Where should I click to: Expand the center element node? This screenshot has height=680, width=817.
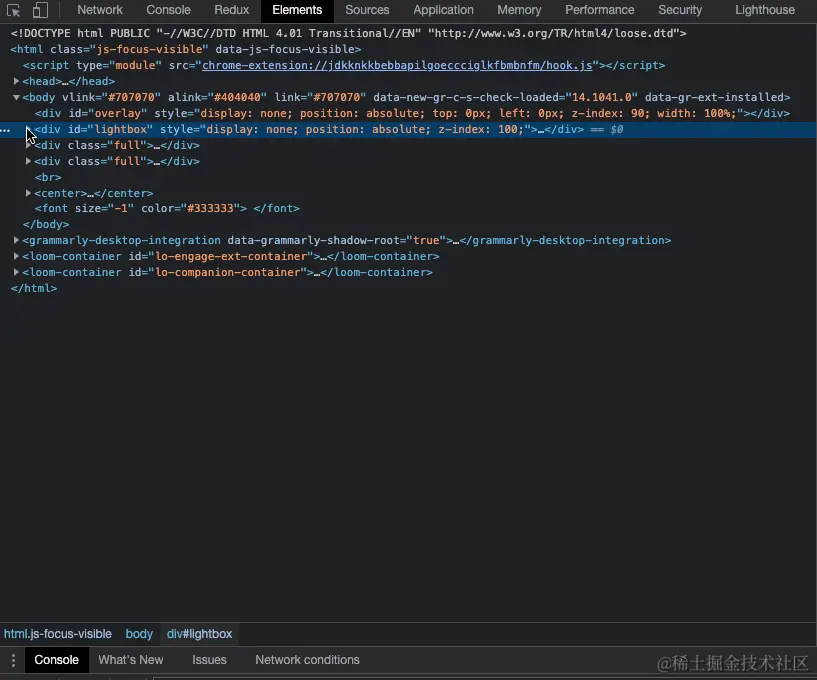[x=28, y=193]
